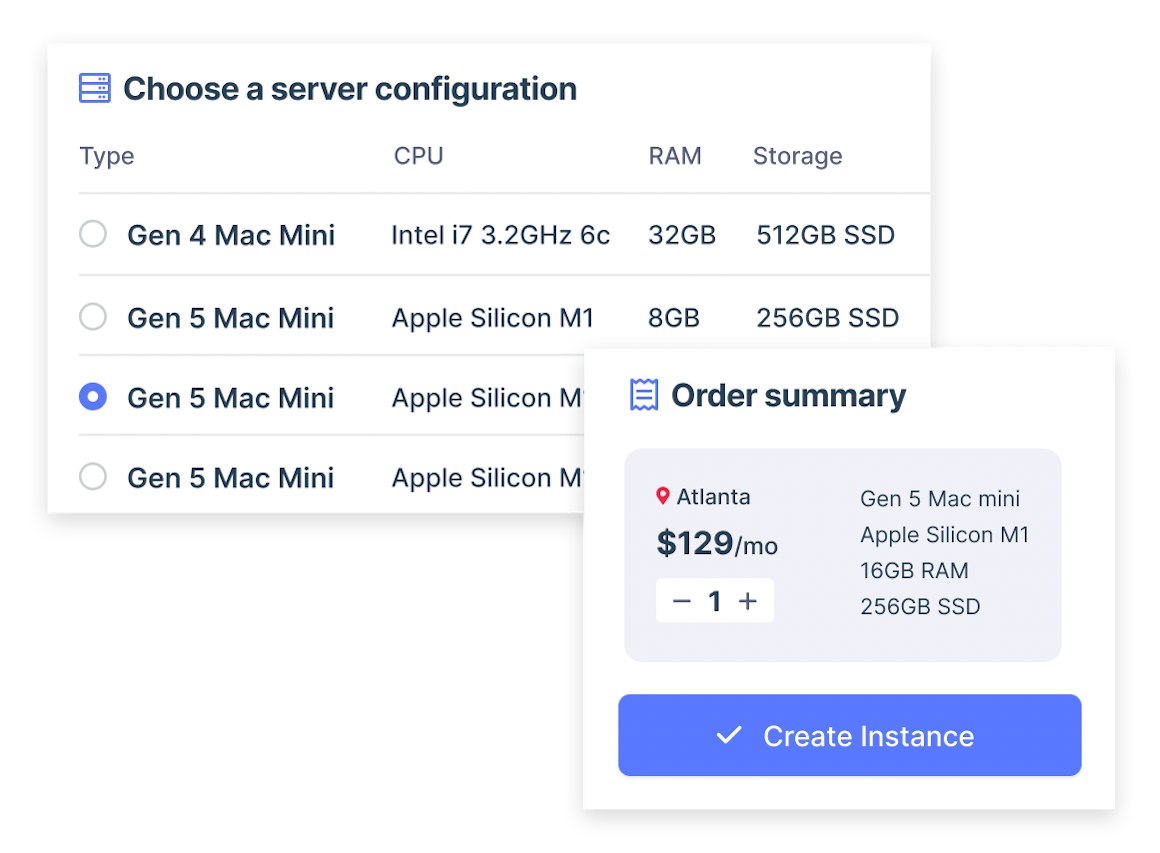Click the Atlanta location text
The image size is (1160, 853).
click(x=714, y=496)
